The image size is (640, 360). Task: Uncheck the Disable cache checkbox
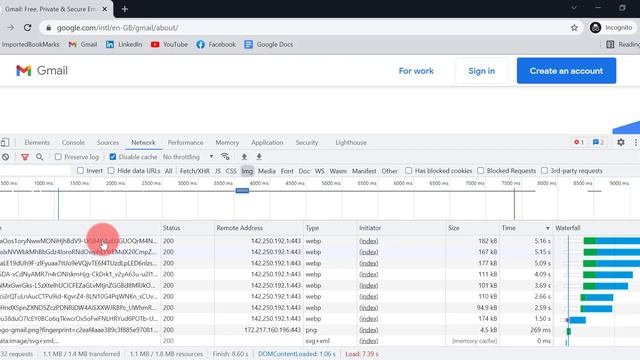(113, 157)
